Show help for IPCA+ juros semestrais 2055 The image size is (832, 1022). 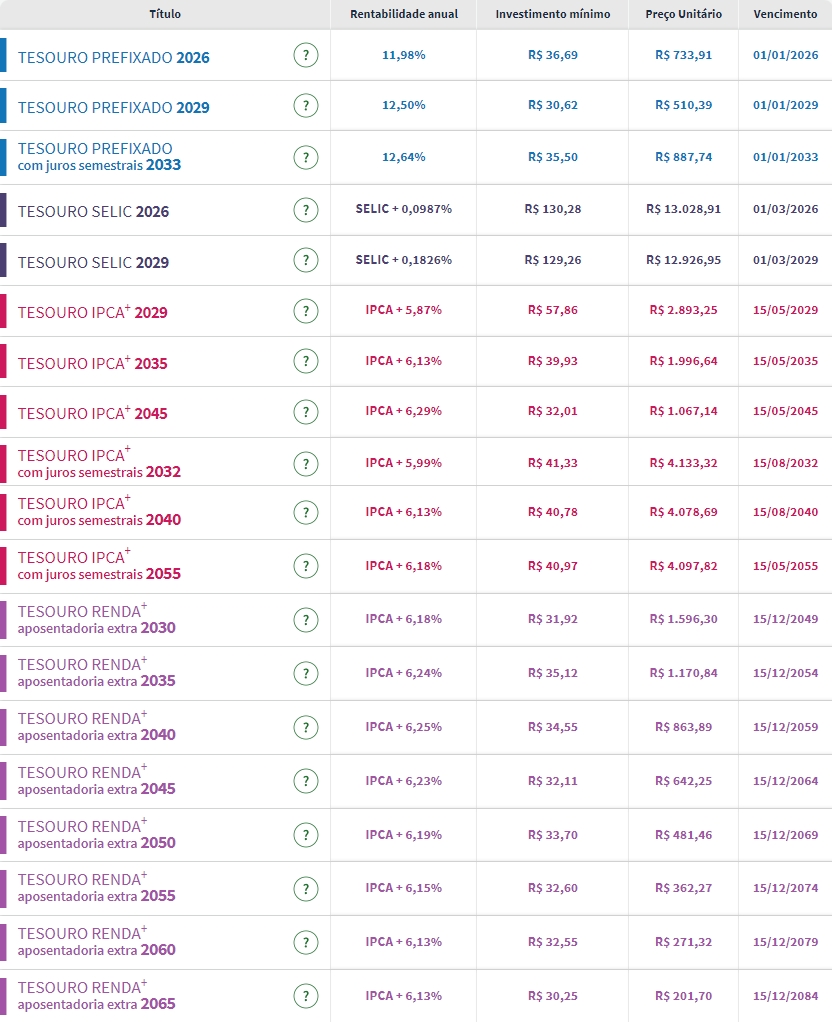pyautogui.click(x=306, y=566)
